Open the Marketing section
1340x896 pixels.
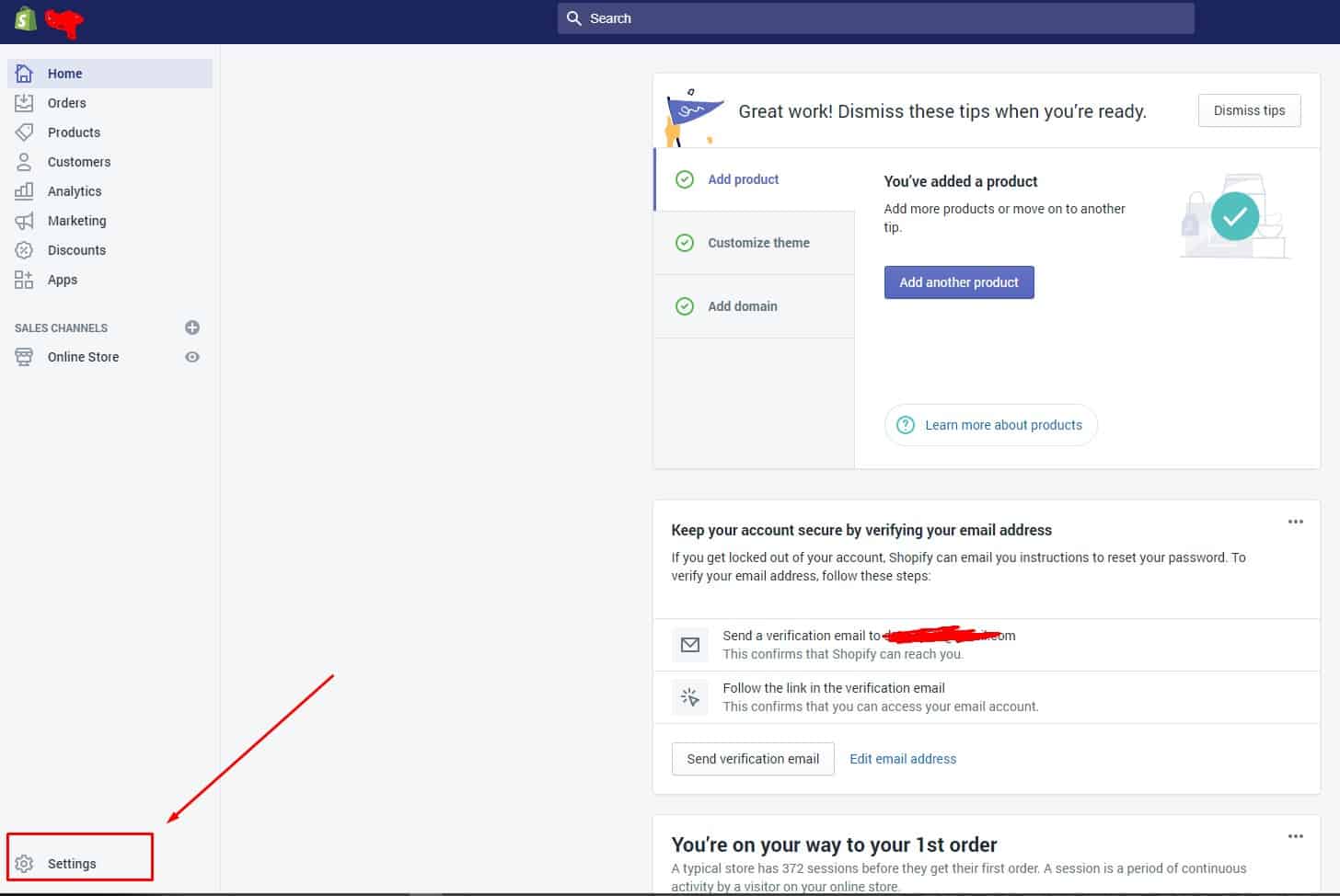click(x=76, y=220)
